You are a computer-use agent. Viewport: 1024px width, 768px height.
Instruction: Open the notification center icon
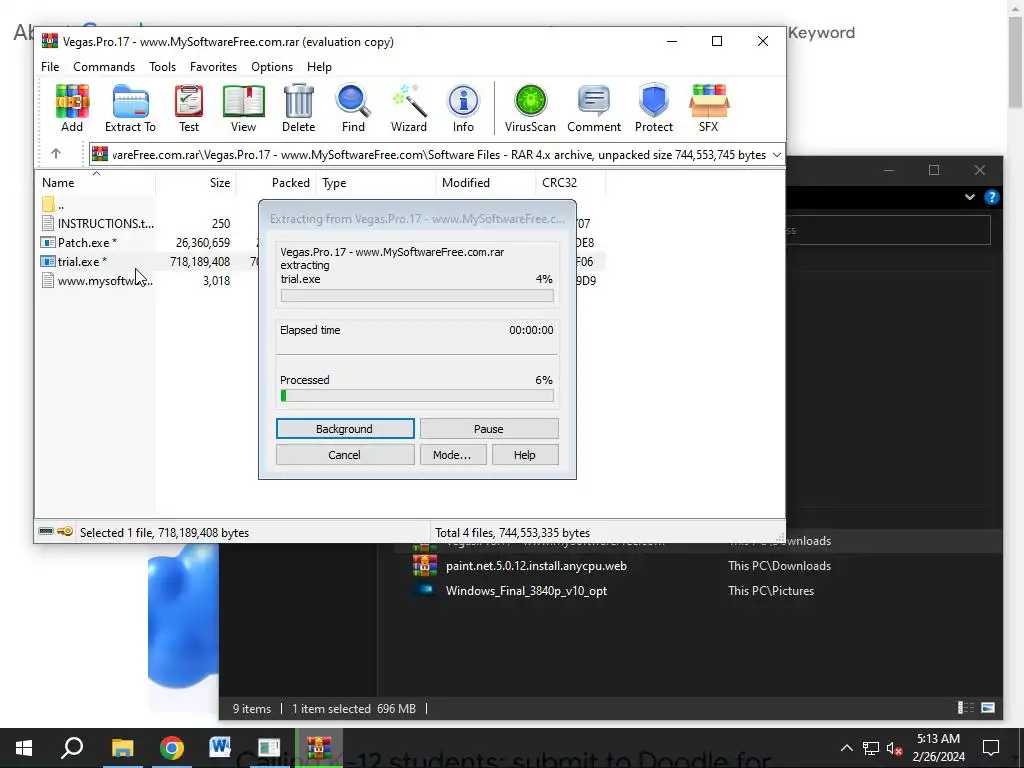[991, 748]
